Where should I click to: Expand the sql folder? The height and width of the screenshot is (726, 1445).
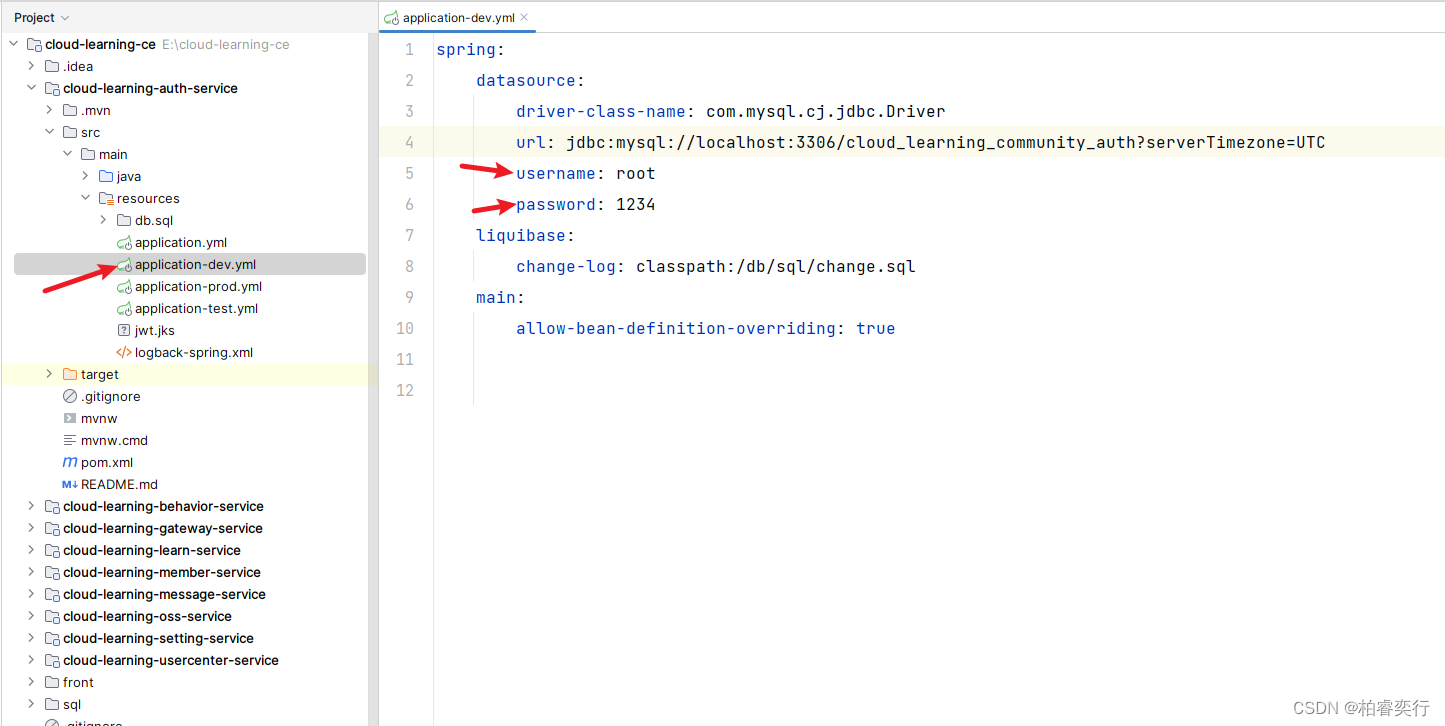32,704
